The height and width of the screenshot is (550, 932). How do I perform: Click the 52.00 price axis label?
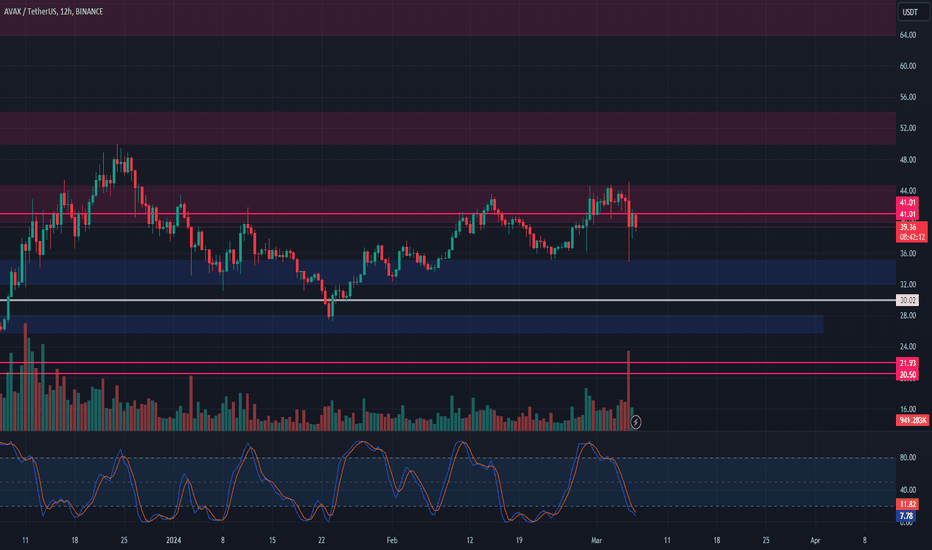coord(908,128)
